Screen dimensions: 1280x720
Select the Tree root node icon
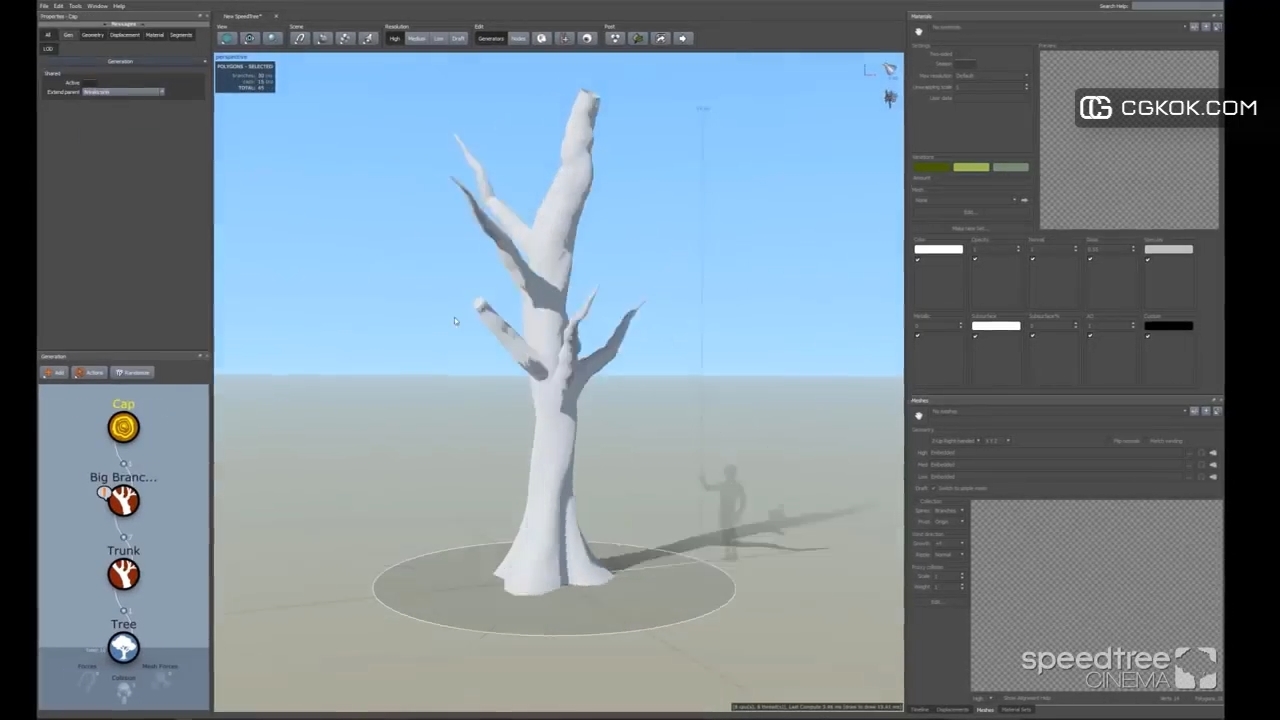click(123, 648)
